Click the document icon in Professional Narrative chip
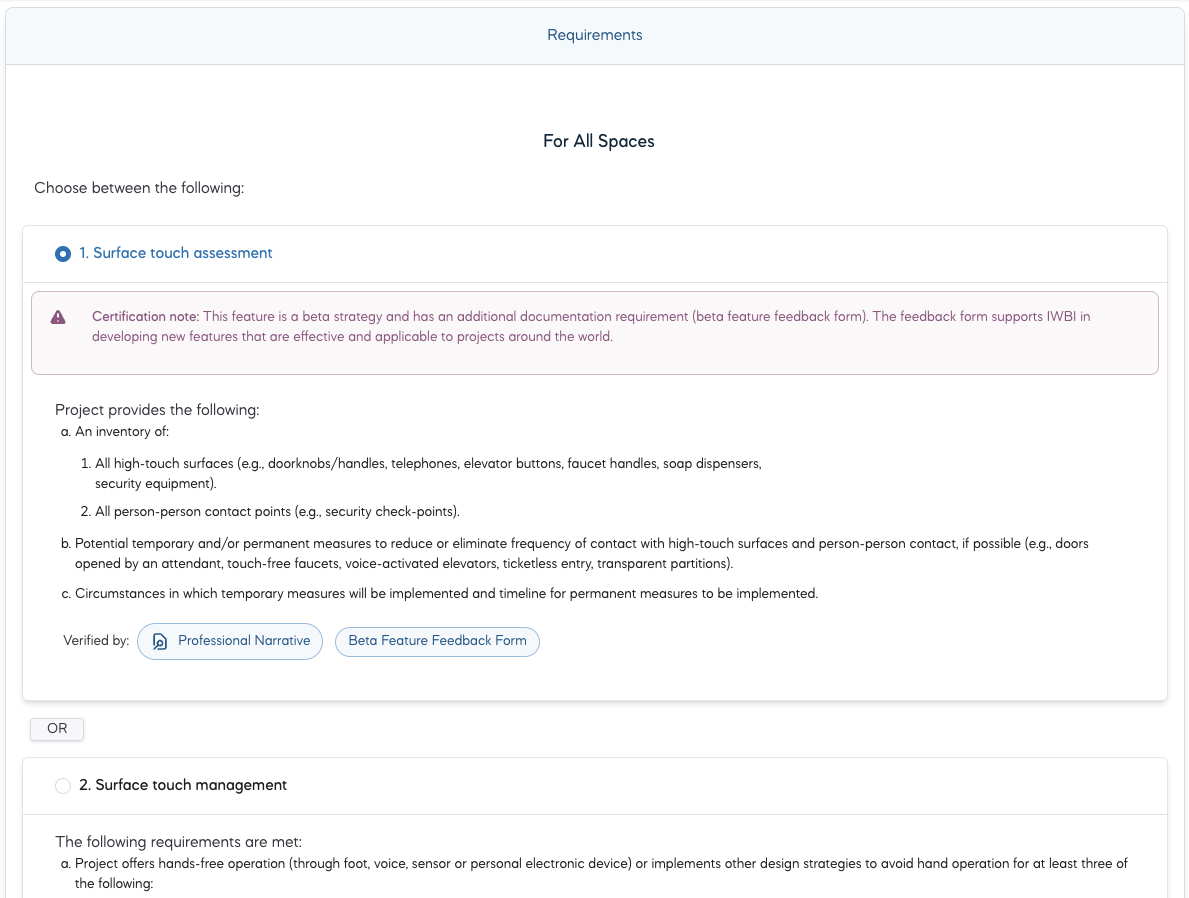1189x898 pixels. pyautogui.click(x=159, y=642)
